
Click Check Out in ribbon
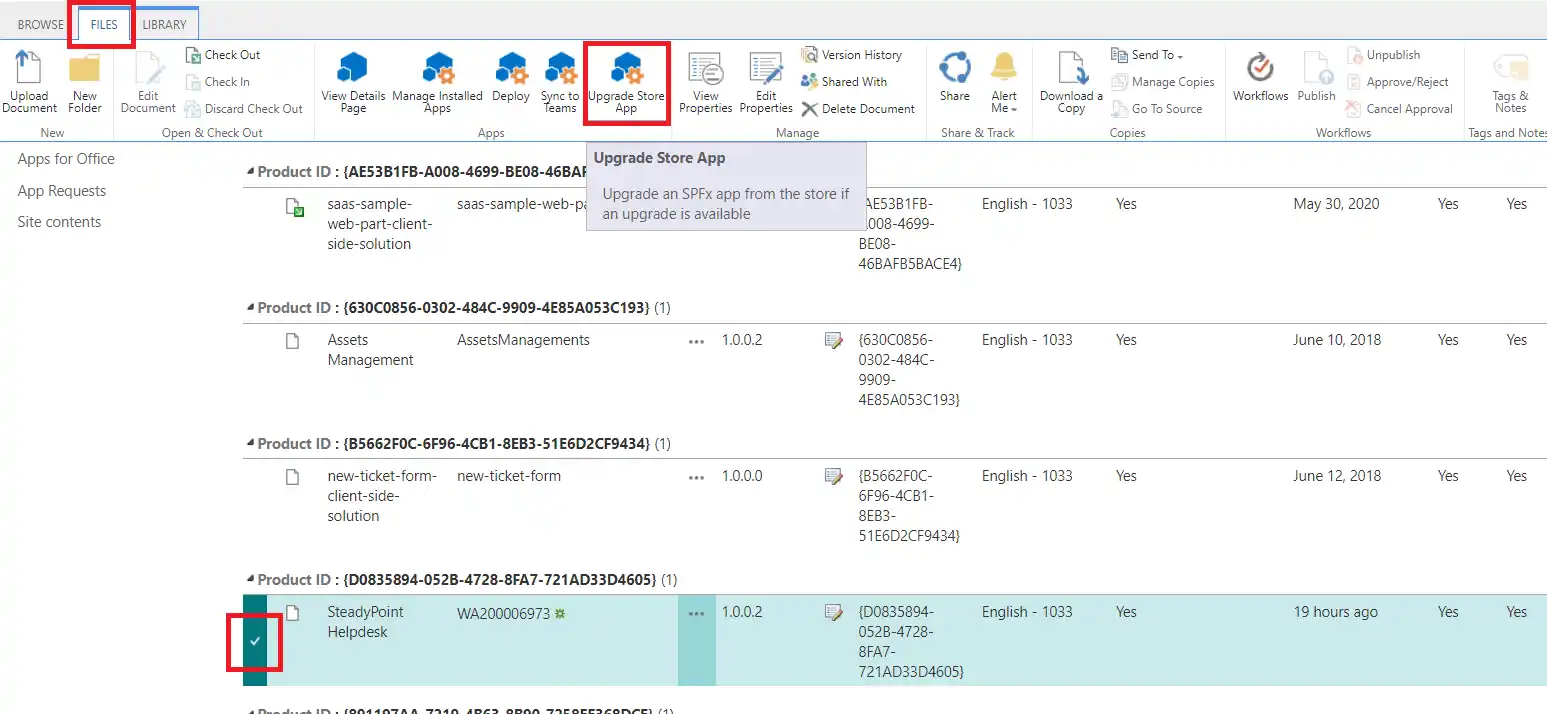(223, 55)
